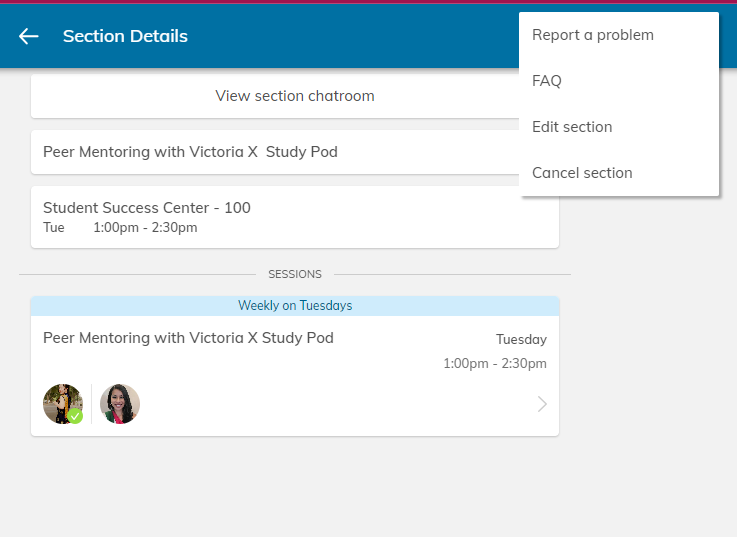The width and height of the screenshot is (737, 537).
Task: Open the View section chatroom button
Action: coord(295,96)
